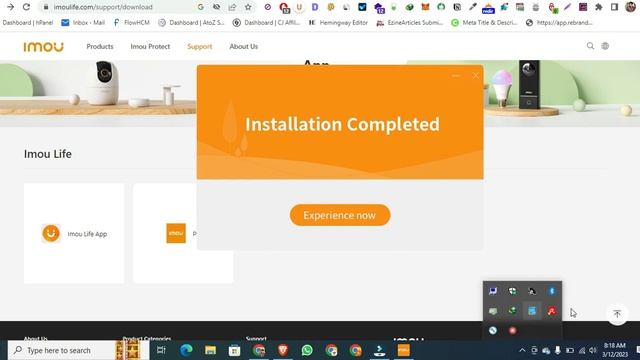This screenshot has height=360, width=640.
Task: Open the network Wi-Fi tray icon
Action: tap(582, 350)
